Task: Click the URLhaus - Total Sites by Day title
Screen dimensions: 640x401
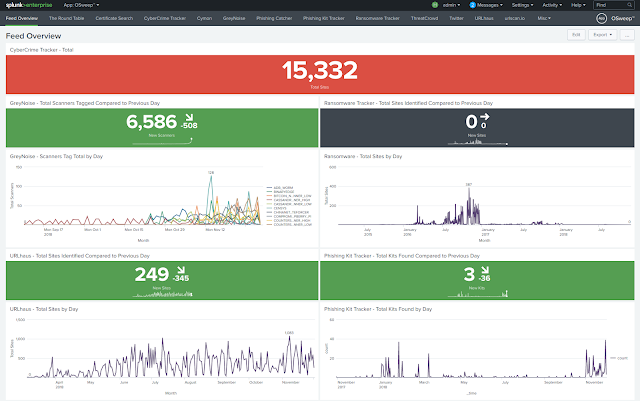Action: pos(44,309)
